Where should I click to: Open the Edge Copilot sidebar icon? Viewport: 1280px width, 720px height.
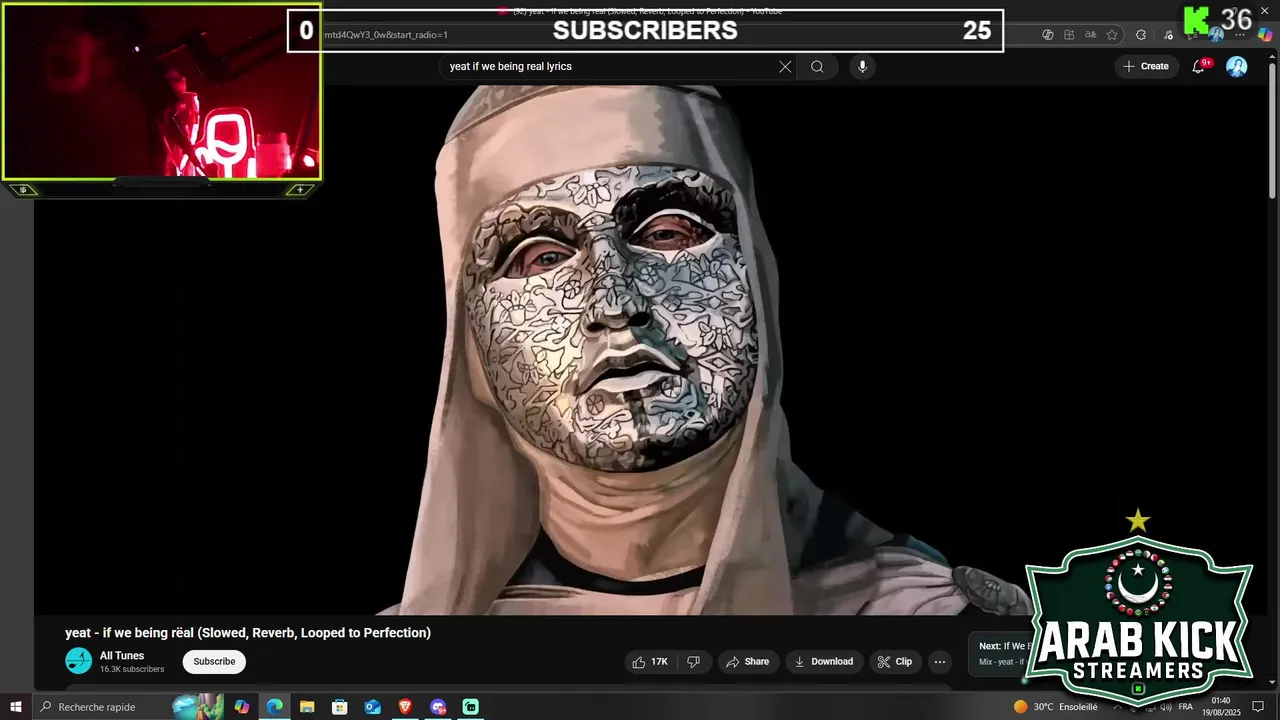click(1265, 34)
